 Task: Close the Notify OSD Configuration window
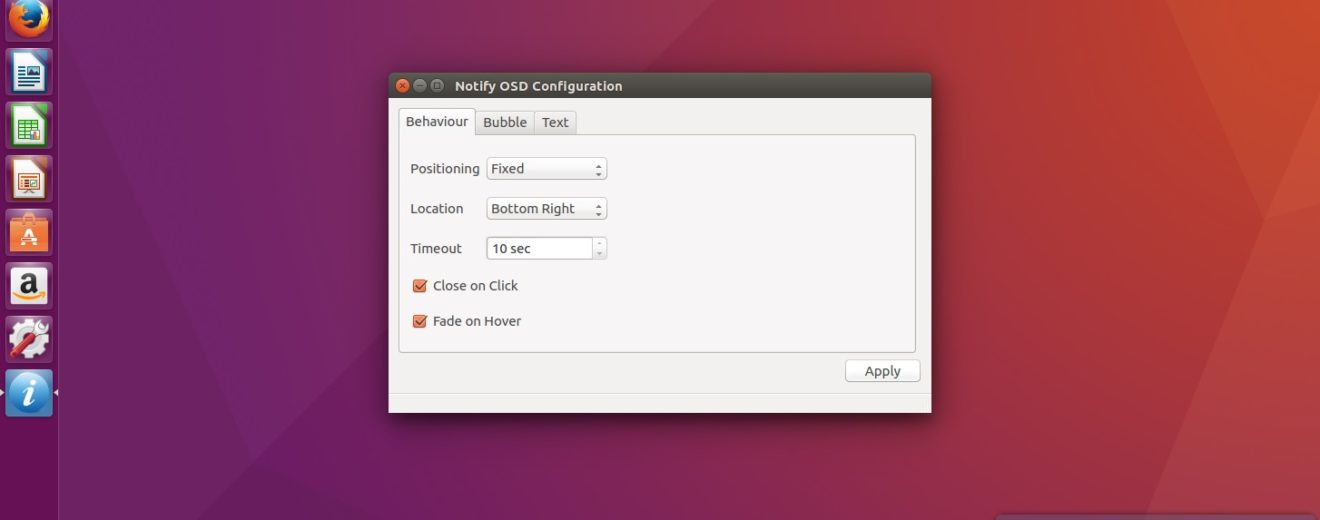[403, 86]
